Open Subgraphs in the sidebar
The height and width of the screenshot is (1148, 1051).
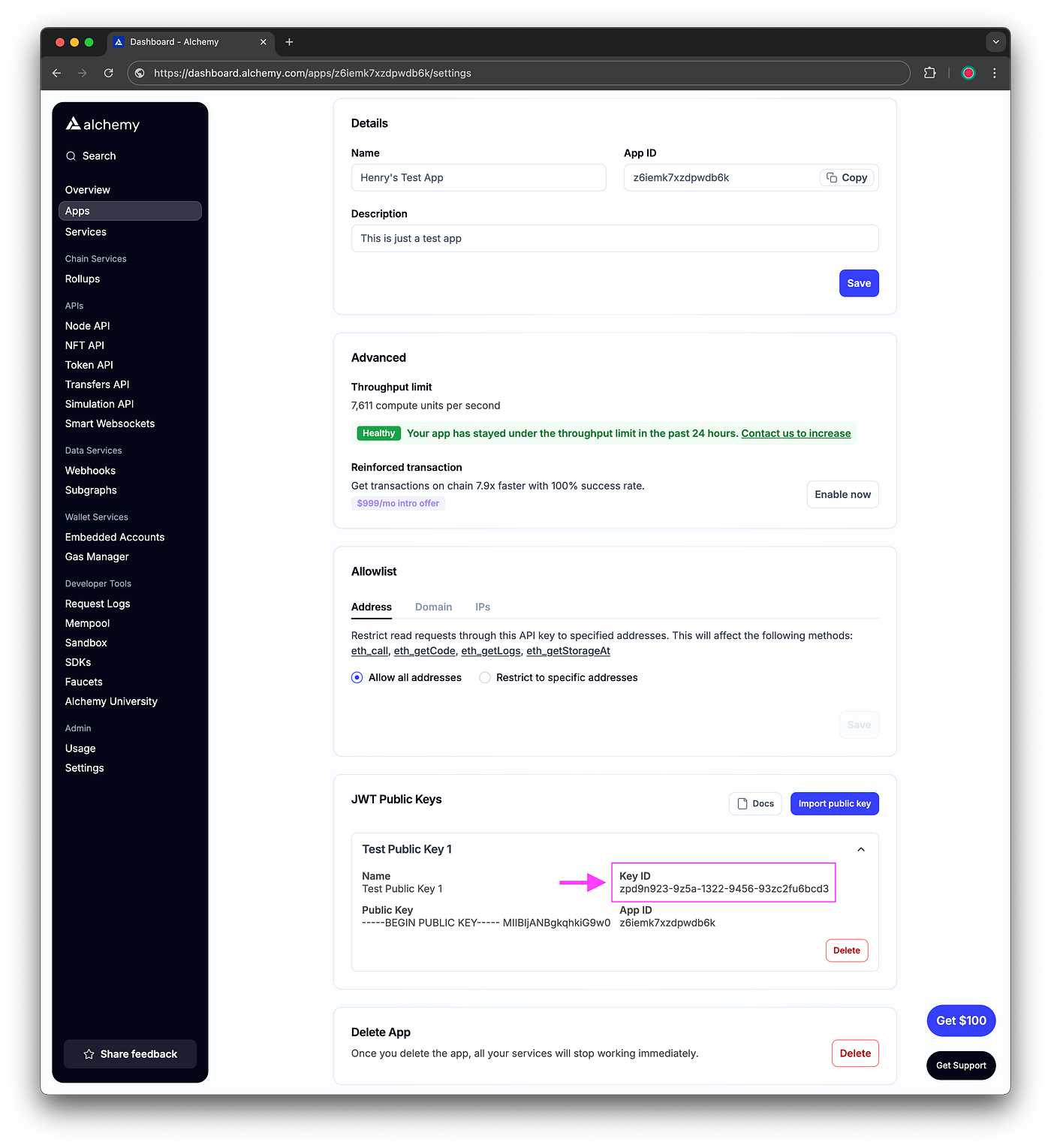(92, 490)
